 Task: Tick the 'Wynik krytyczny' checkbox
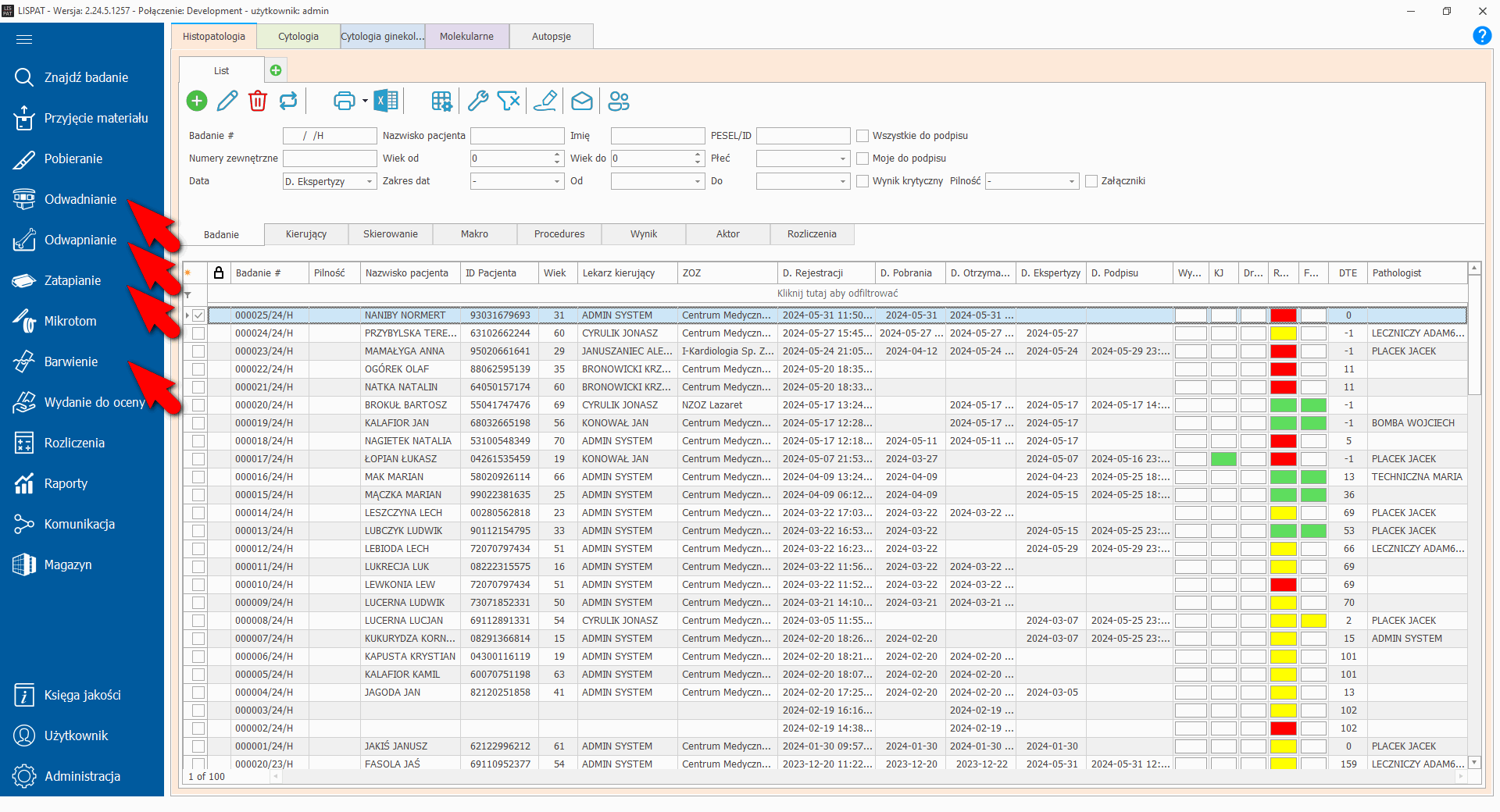click(862, 181)
